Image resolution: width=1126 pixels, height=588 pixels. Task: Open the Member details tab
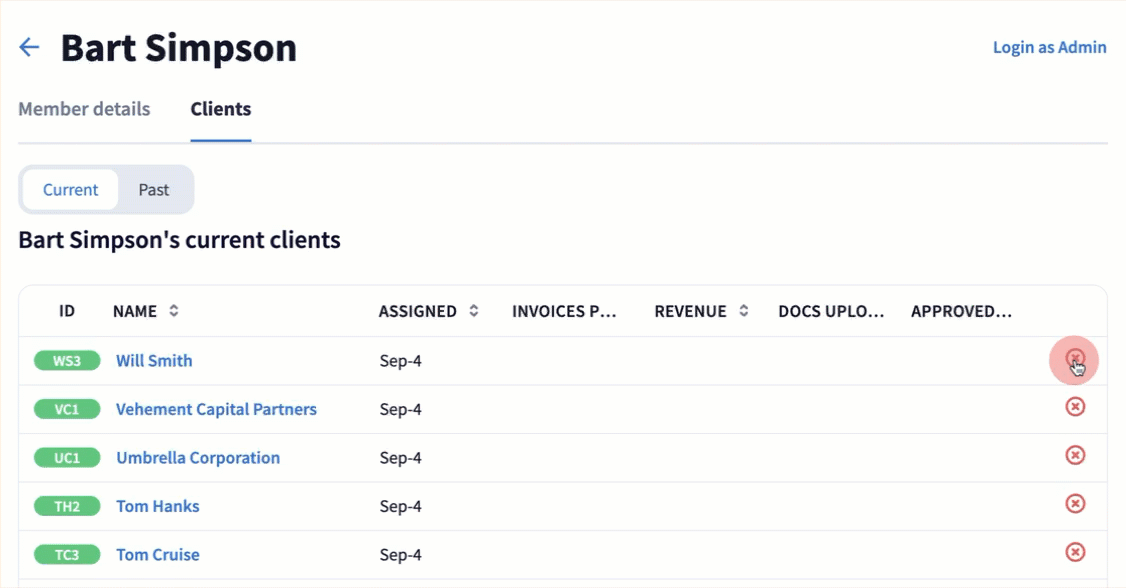coord(84,109)
